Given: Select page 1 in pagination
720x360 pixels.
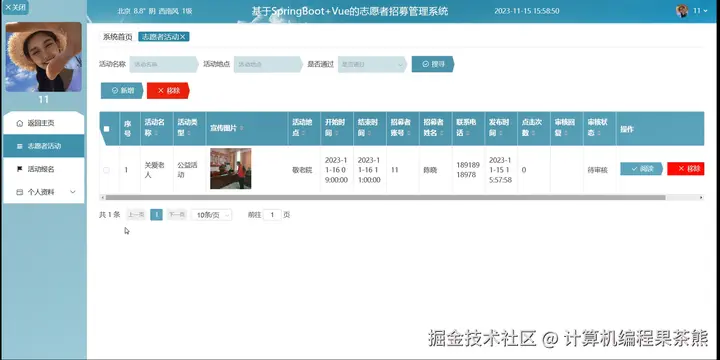Looking at the screenshot, I should (x=156, y=214).
